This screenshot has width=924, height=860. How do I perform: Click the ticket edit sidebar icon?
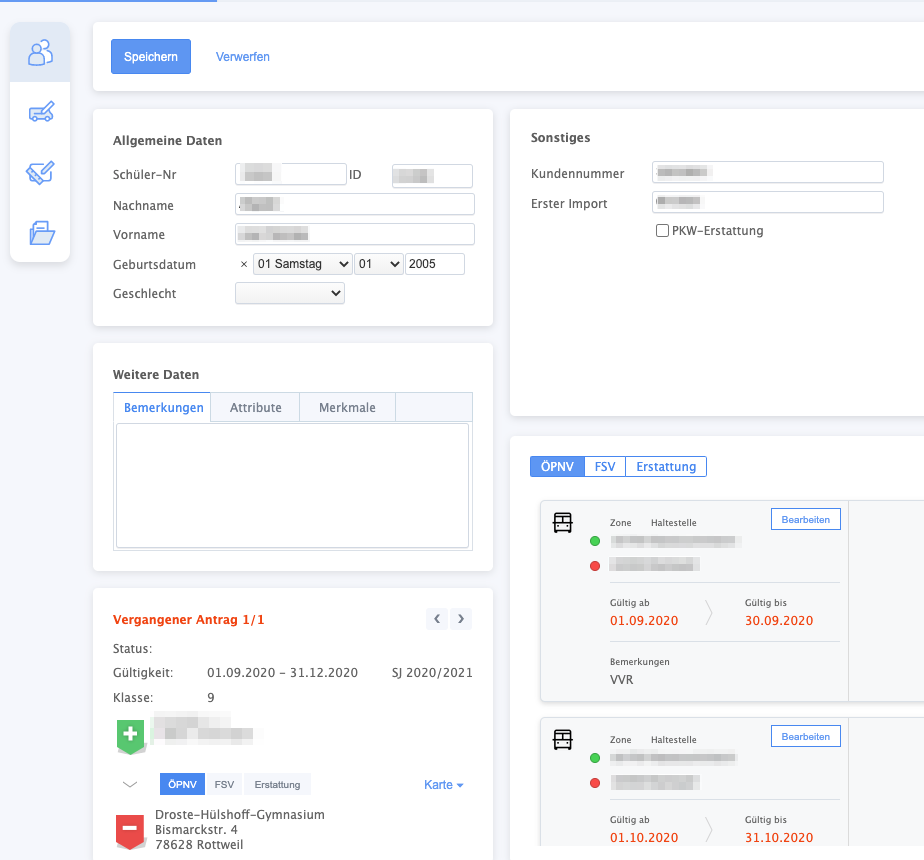[x=40, y=172]
